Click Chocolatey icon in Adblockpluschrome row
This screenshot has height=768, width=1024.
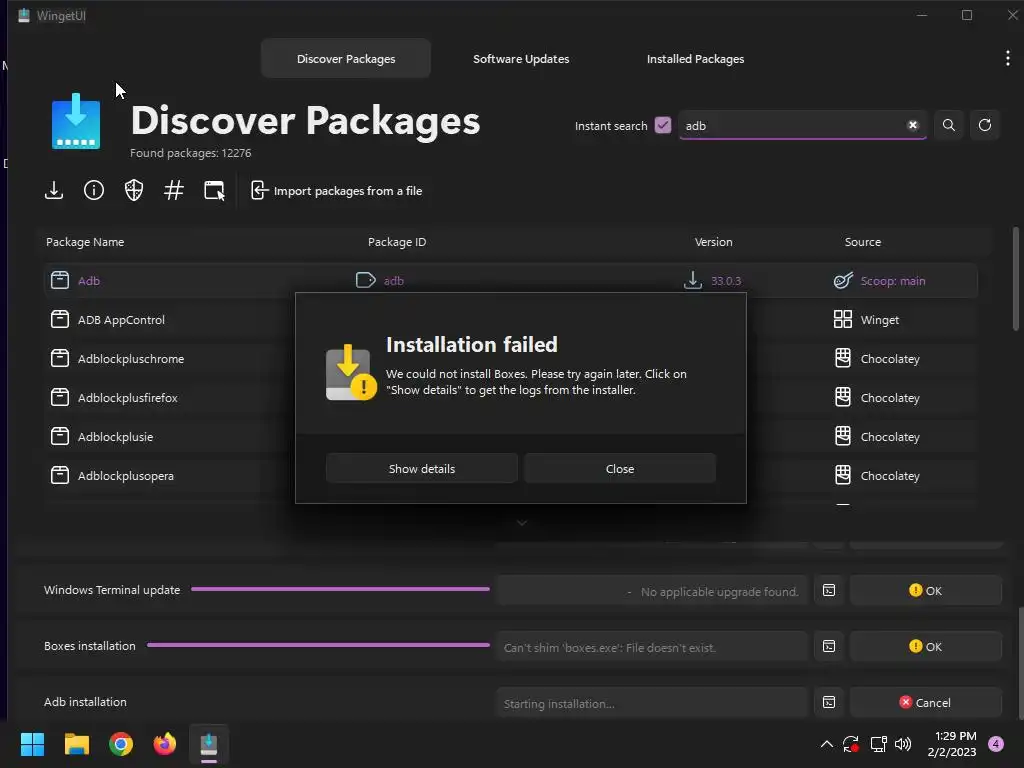[843, 358]
